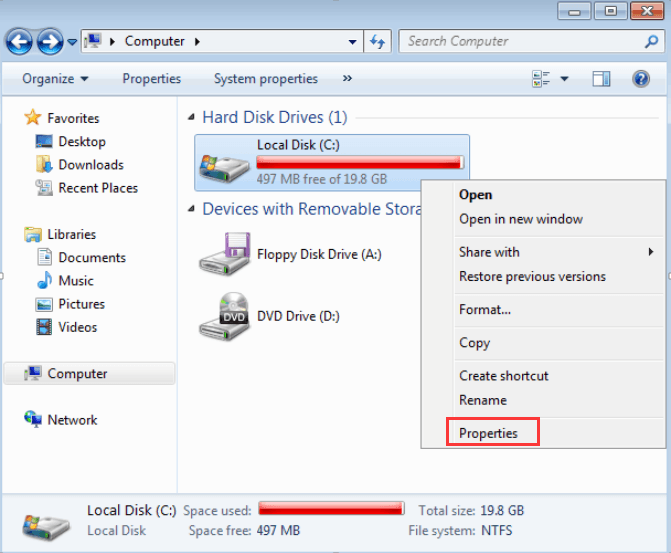Image resolution: width=671 pixels, height=553 pixels.
Task: Go forward with the Forward arrow button
Action: click(50, 42)
